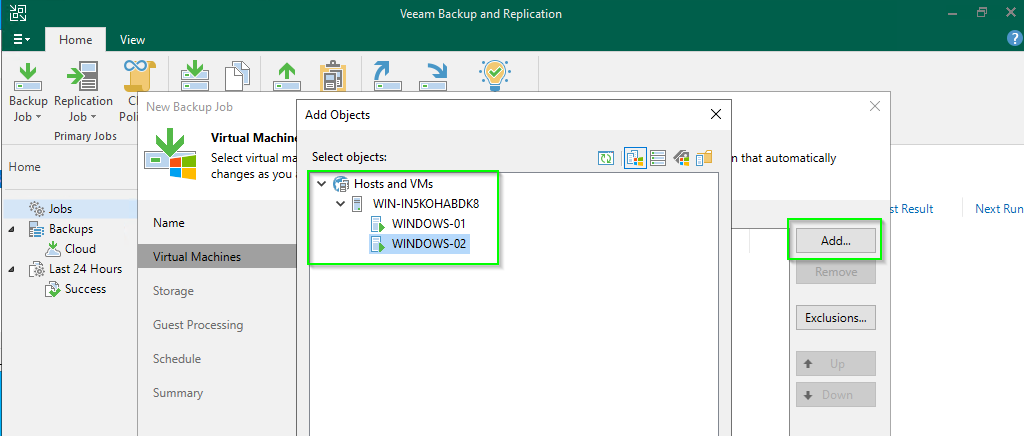Viewport: 1024px width, 436px height.
Task: Select the Cloud backups node
Action: 80,249
